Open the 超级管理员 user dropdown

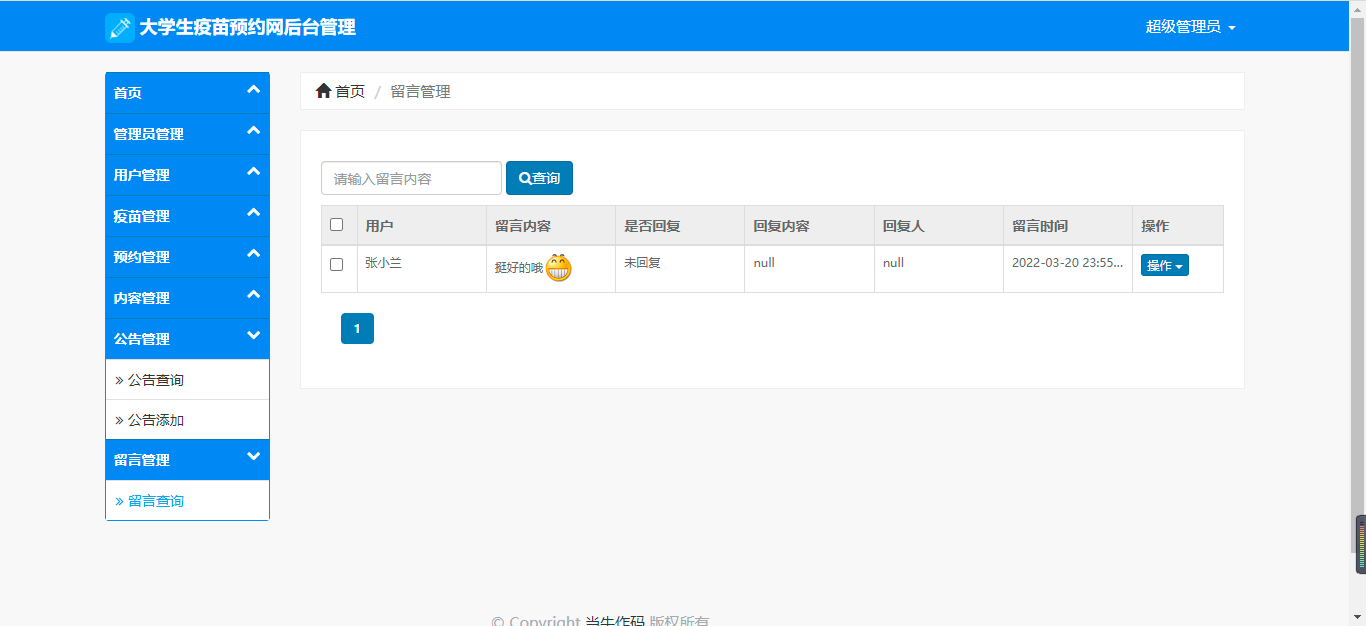click(x=1190, y=27)
